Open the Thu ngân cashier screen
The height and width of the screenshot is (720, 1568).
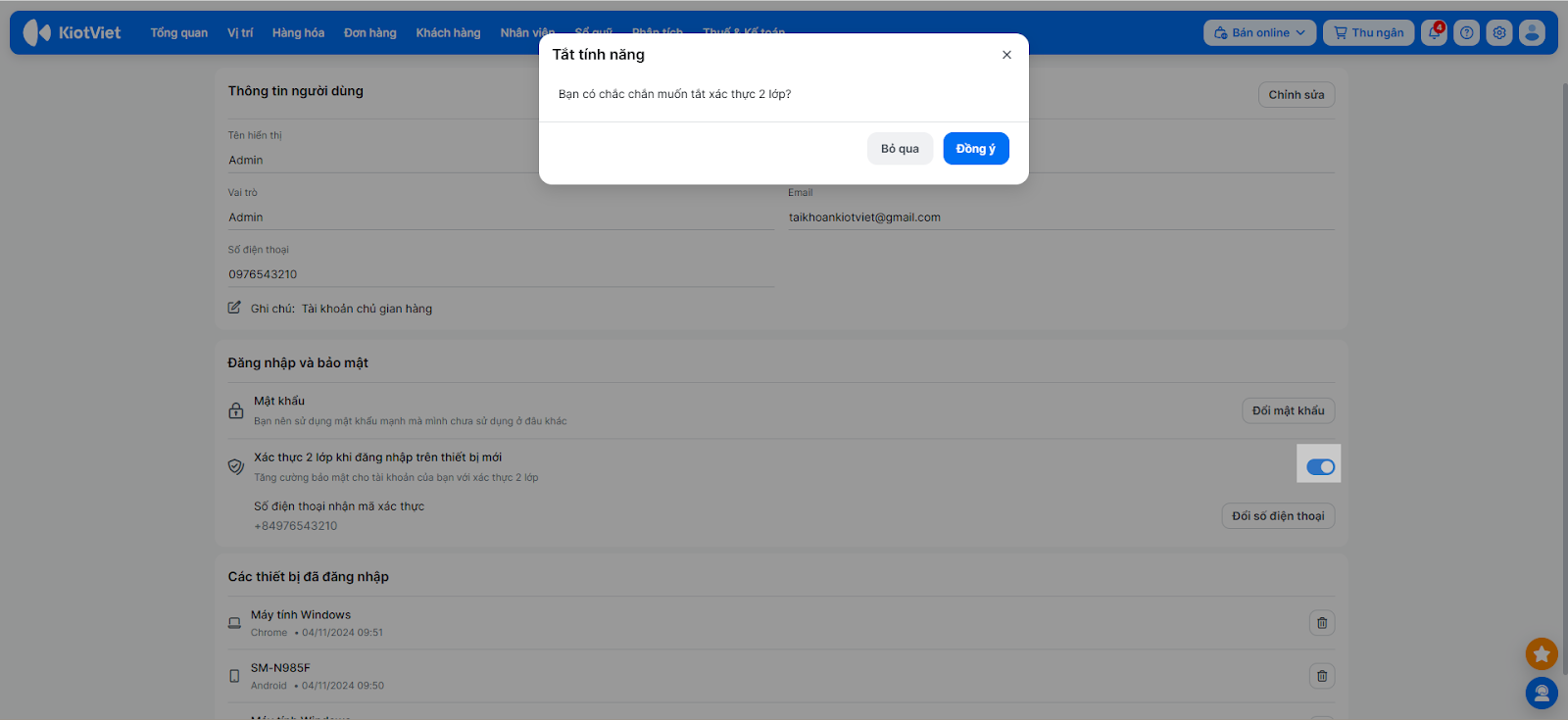(1369, 32)
